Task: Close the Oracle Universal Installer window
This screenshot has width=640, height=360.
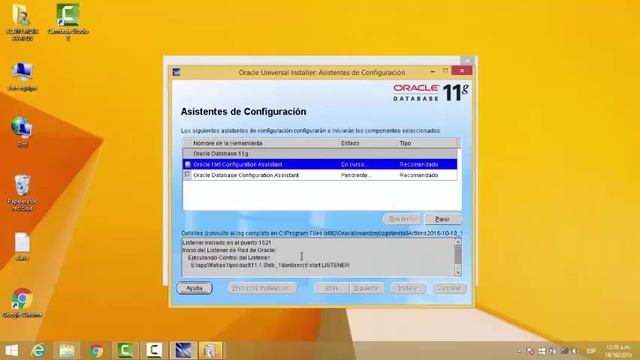Action: [x=462, y=71]
